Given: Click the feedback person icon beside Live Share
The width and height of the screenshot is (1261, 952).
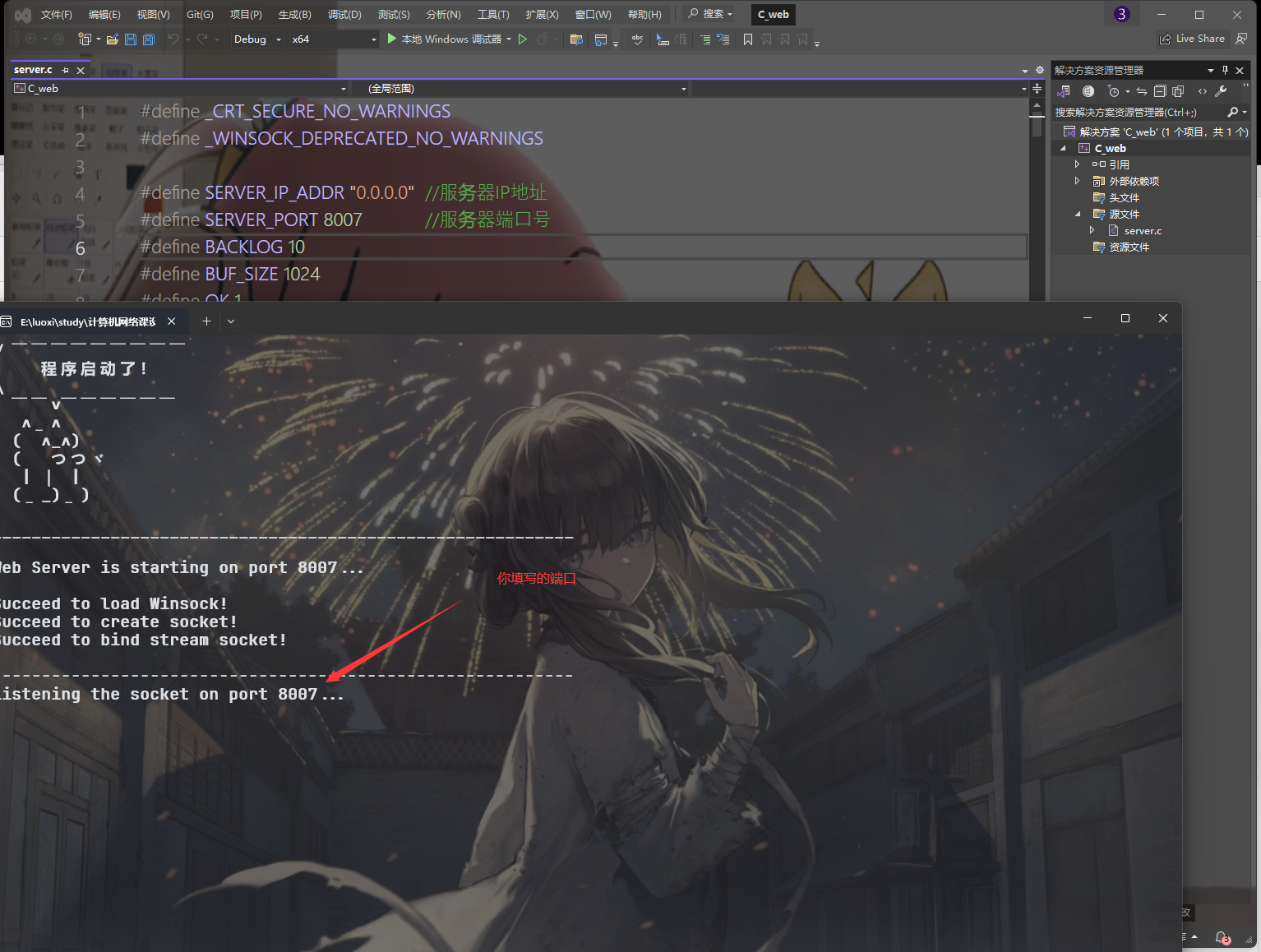Looking at the screenshot, I should click(1241, 39).
